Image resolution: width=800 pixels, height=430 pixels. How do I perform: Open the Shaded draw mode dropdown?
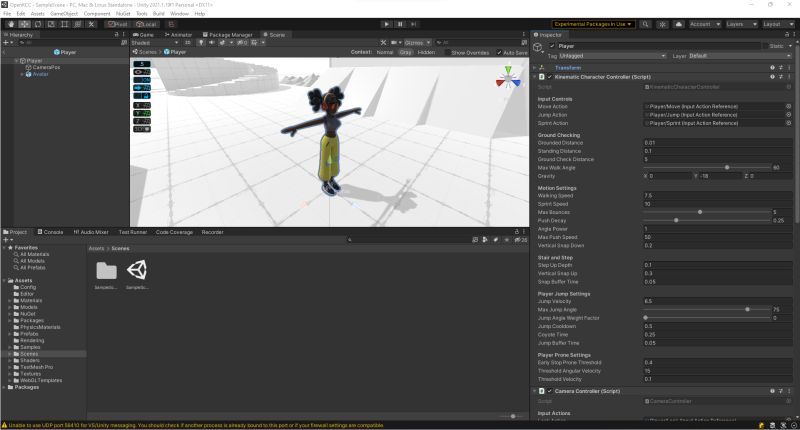point(155,43)
